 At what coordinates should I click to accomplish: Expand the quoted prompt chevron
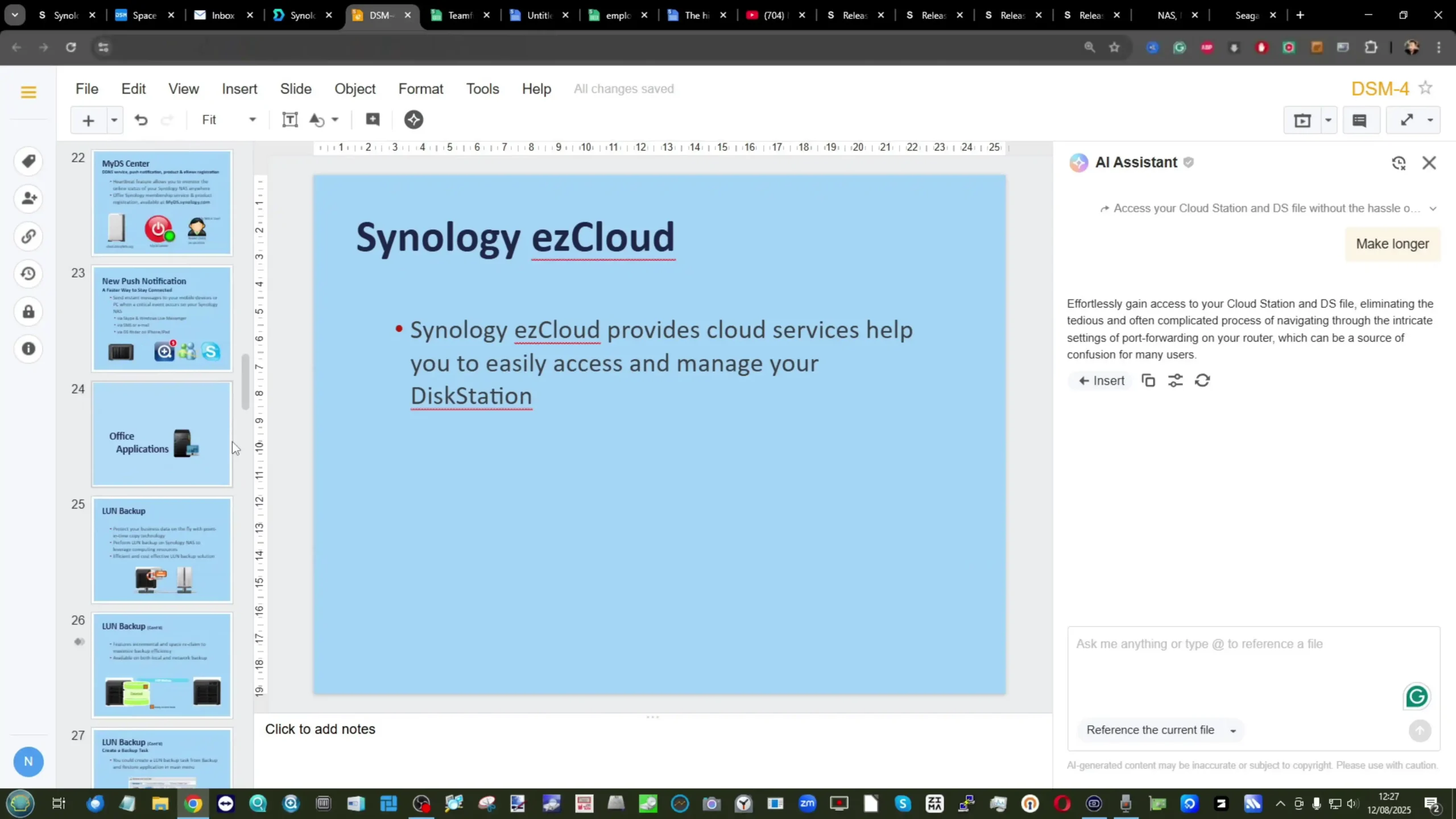point(1433,209)
